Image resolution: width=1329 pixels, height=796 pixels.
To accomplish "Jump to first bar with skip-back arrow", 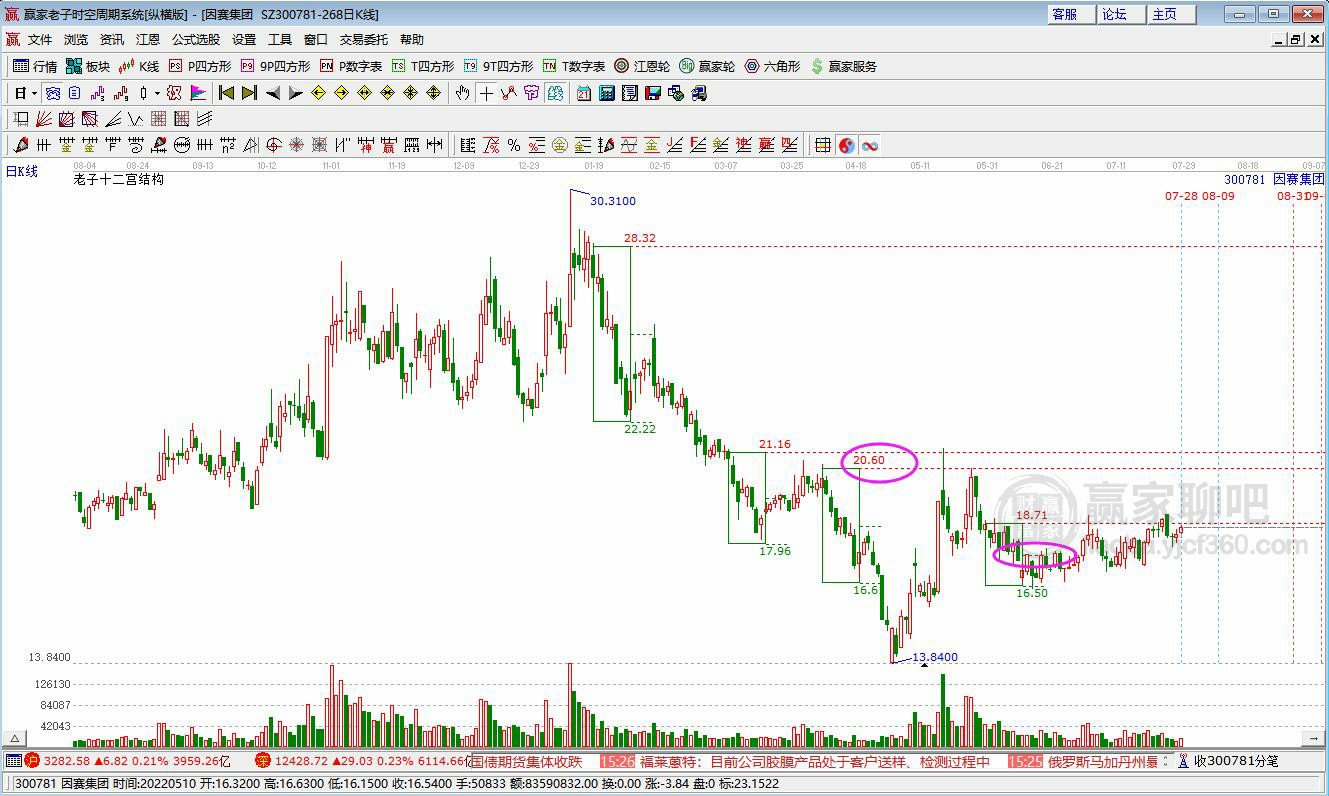I will [226, 93].
